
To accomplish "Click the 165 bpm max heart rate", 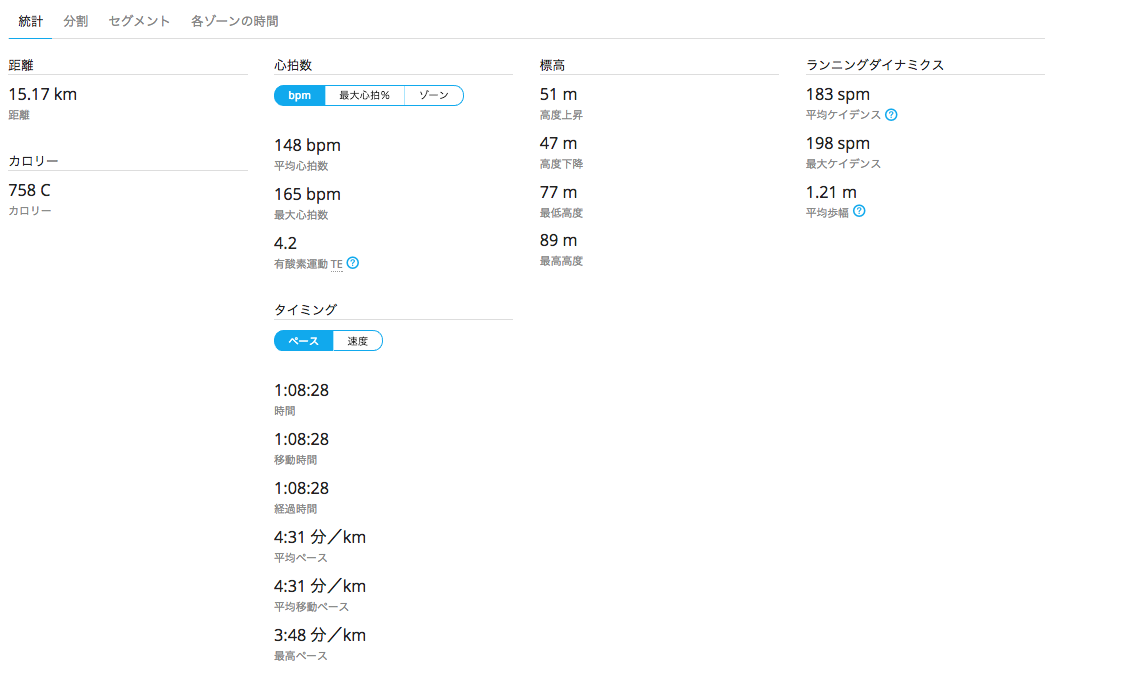I will [307, 194].
